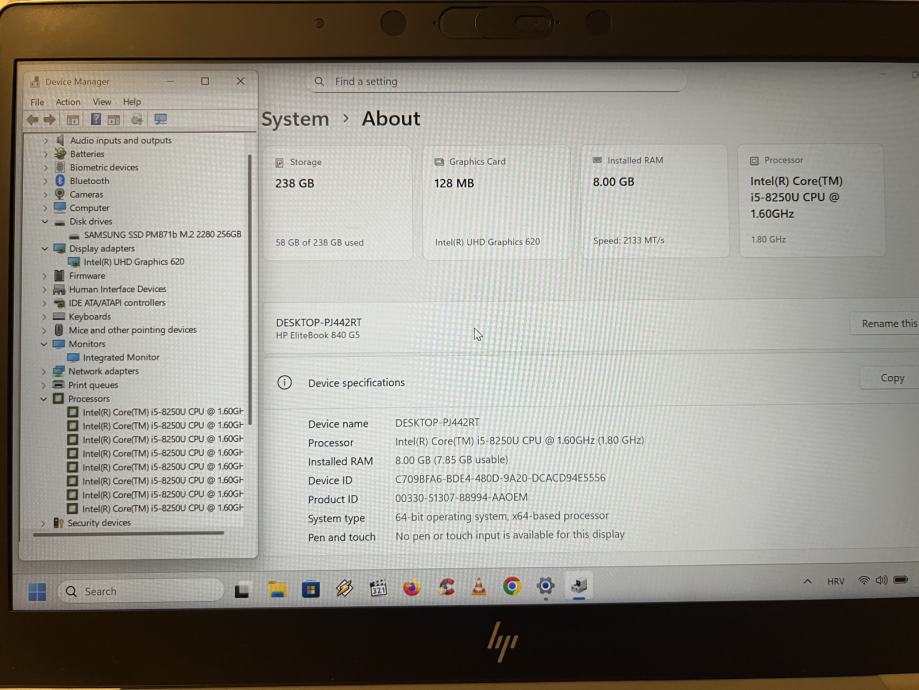Open the Help menu in Device Manager
919x690 pixels.
click(x=132, y=102)
